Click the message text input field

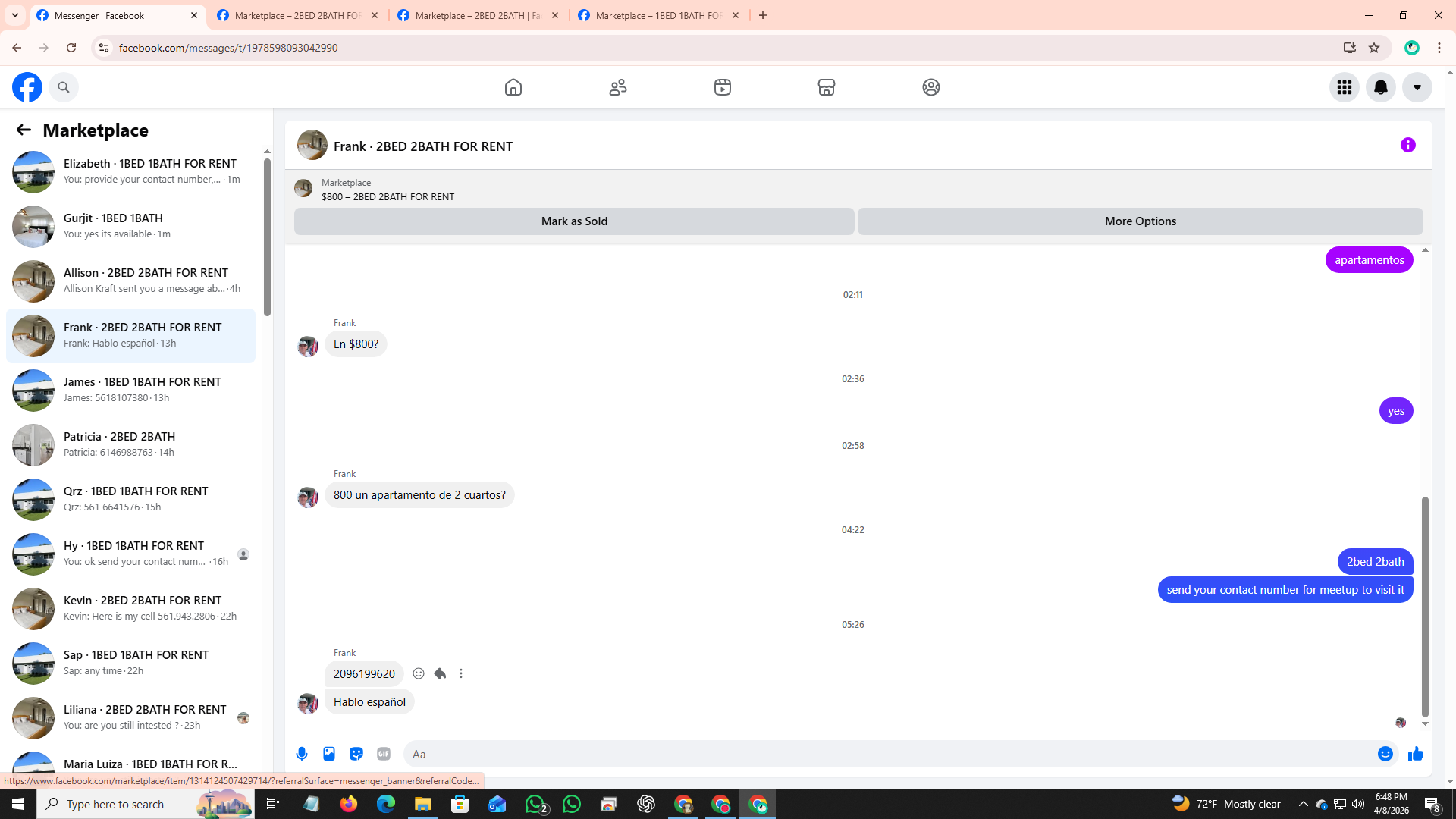click(887, 754)
